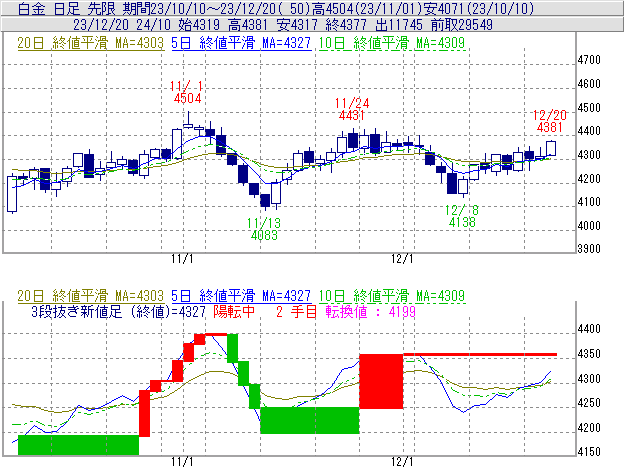This screenshot has height=475, width=624.
Task: Select upper chart 20日 終値平滑 MA=4303 legend
Action: point(90,43)
